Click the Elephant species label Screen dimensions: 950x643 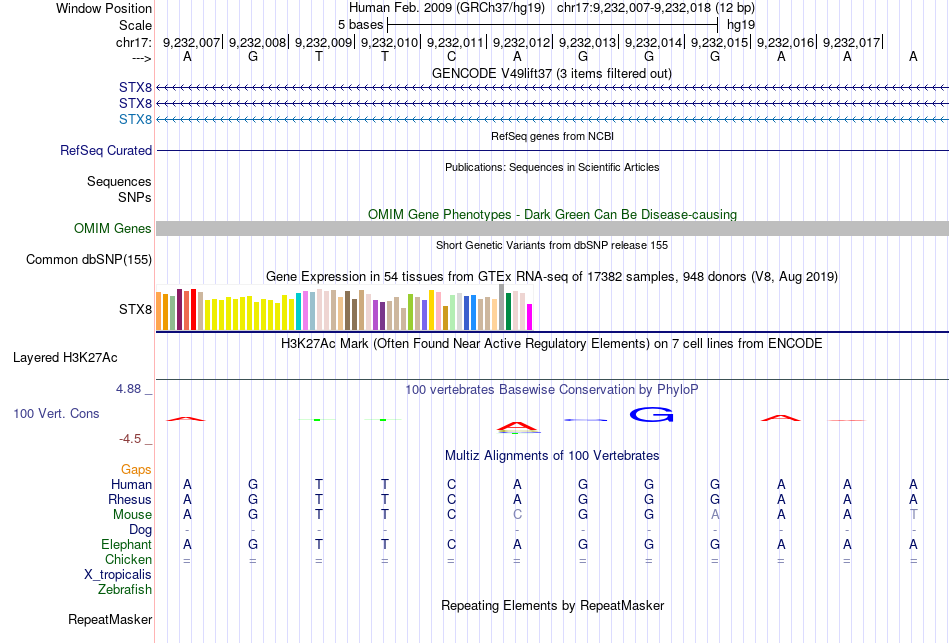click(x=127, y=544)
